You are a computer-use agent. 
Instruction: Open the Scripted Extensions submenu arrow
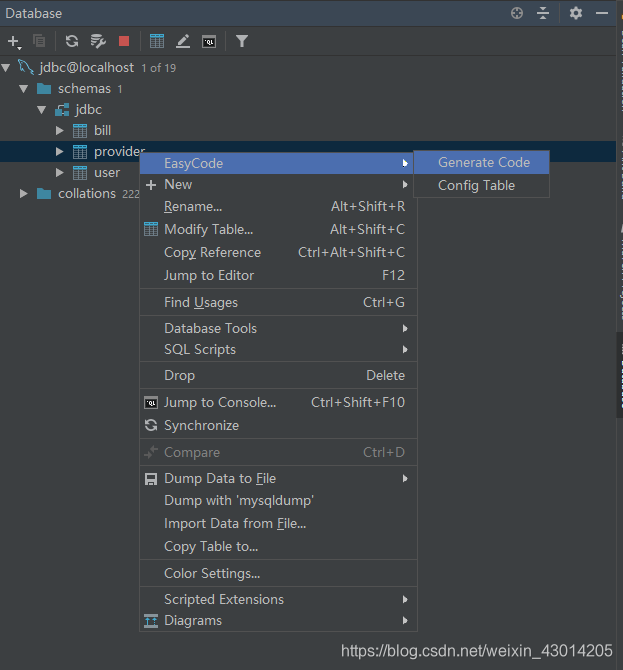pos(405,599)
